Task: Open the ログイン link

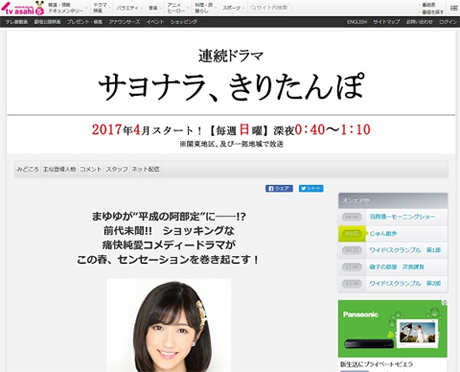Action: point(448,22)
